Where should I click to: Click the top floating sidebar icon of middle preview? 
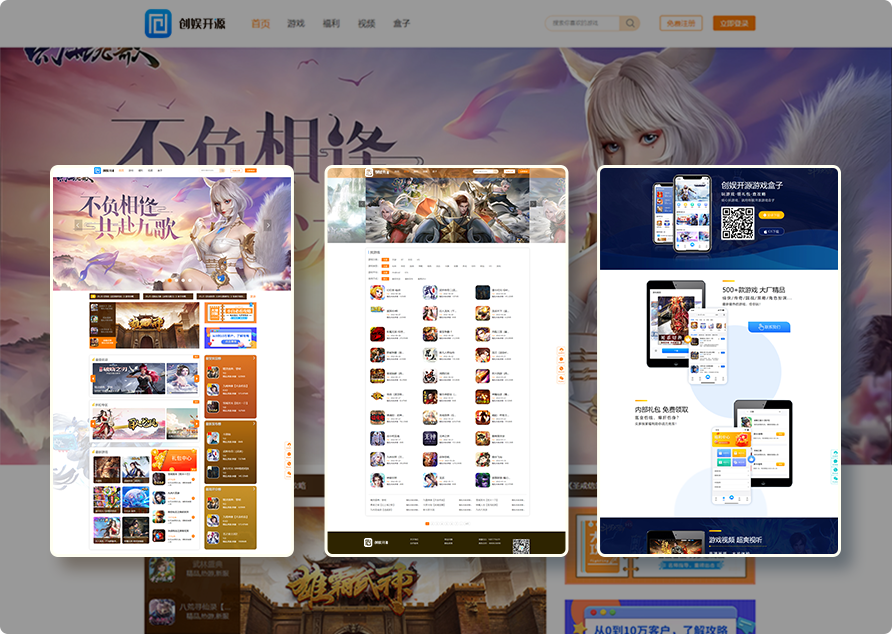point(561,350)
